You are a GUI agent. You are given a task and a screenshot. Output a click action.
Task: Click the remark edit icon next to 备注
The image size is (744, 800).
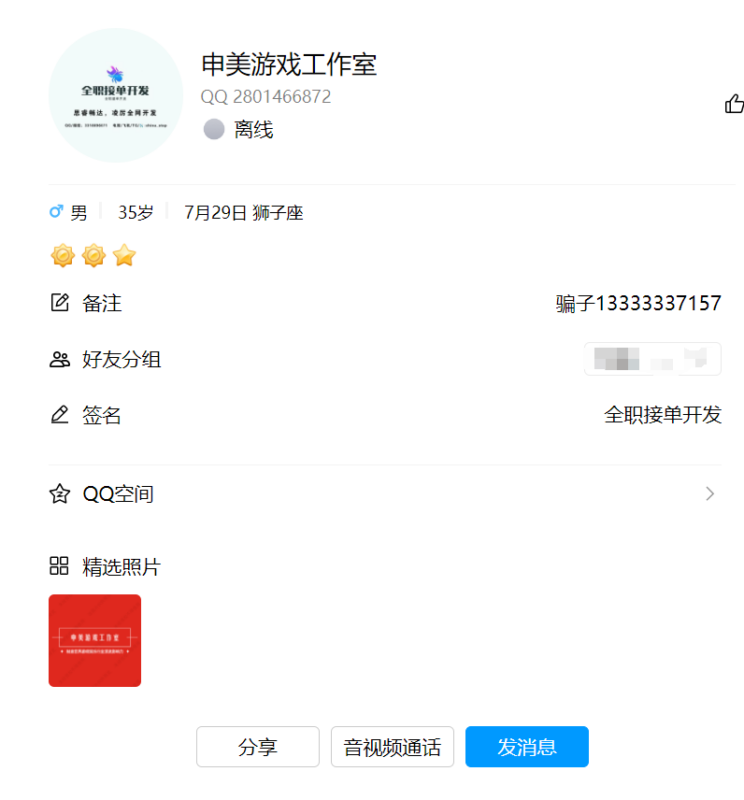60,303
